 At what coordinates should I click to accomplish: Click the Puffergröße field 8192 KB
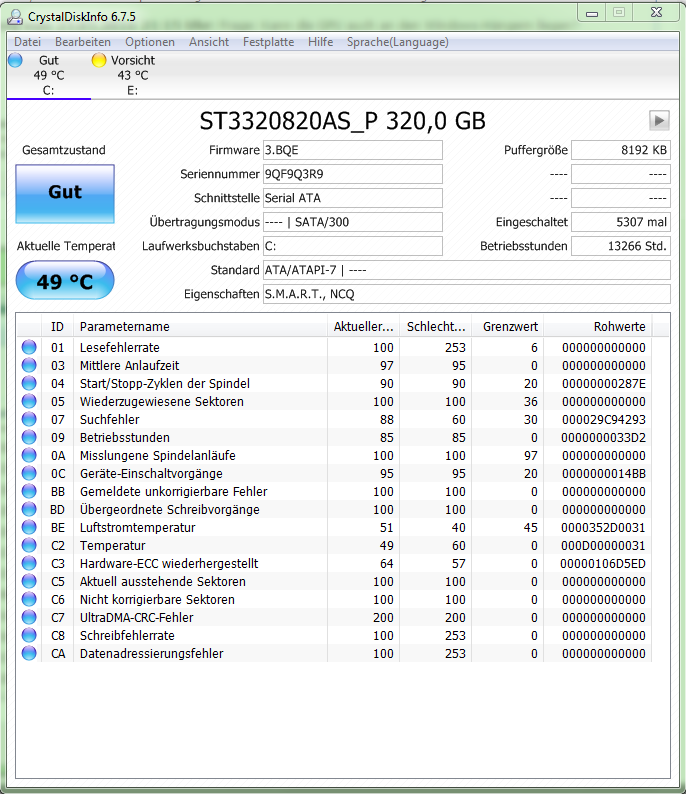621,150
